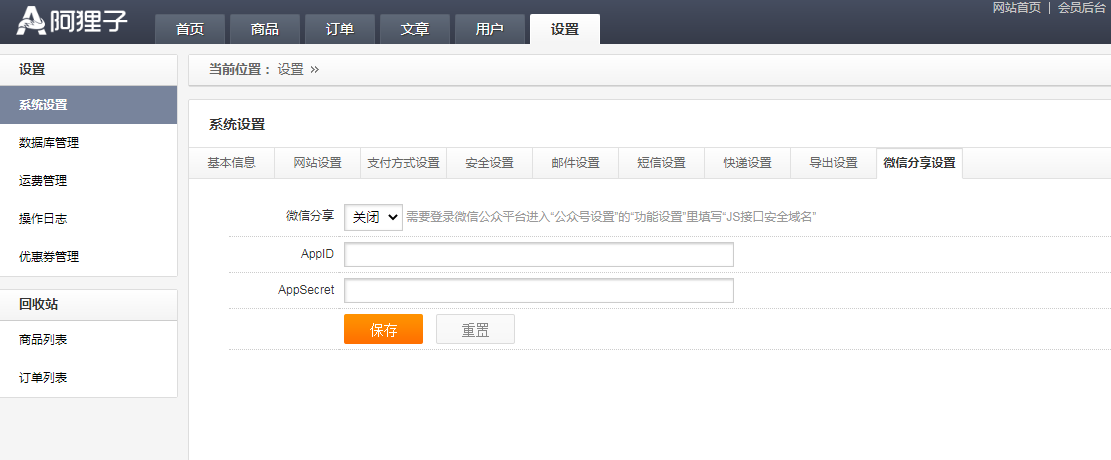
Task: Open recycle bin 商品列表
Action: tap(43, 340)
